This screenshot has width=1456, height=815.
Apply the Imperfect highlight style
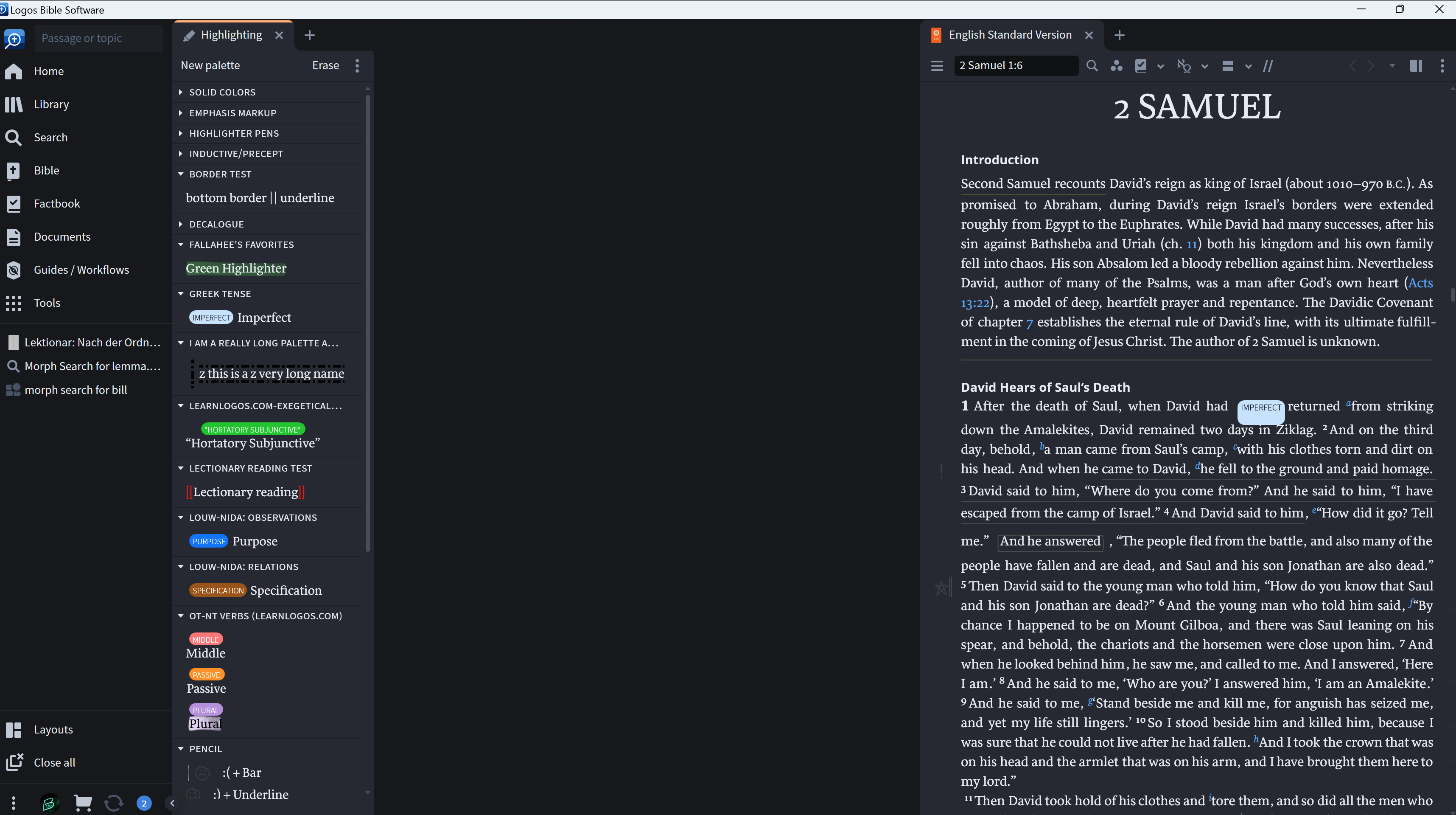241,317
